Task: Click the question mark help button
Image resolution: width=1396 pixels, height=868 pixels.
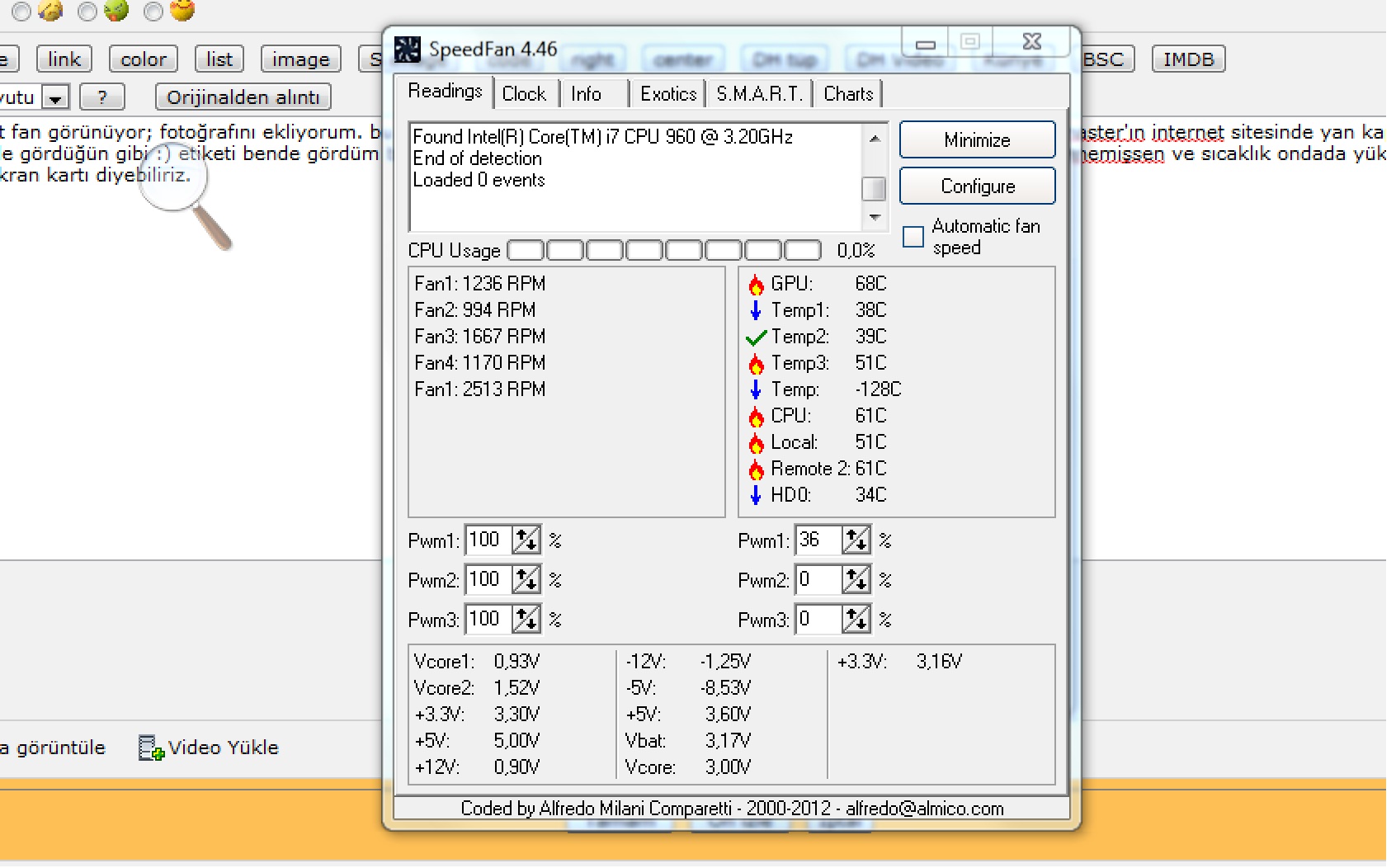Action: [x=102, y=97]
